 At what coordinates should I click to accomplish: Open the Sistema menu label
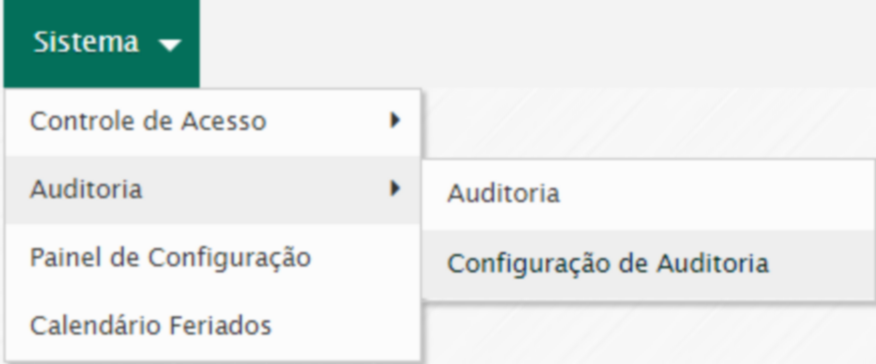tap(86, 42)
